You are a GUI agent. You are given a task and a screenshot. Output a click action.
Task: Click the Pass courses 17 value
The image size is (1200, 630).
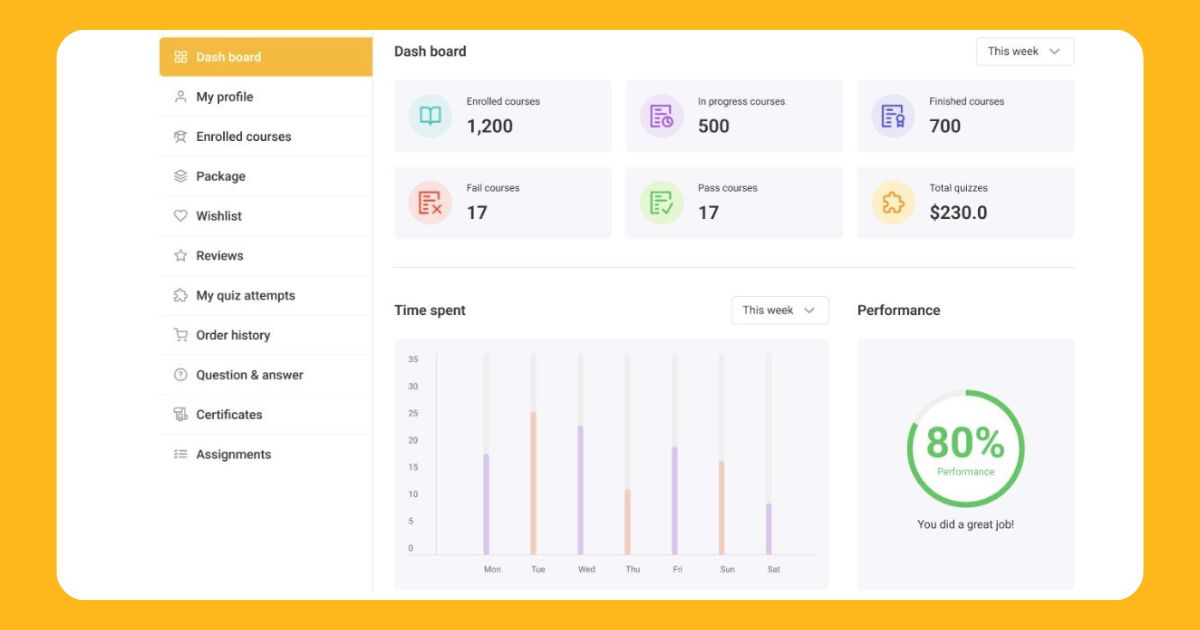click(x=709, y=213)
